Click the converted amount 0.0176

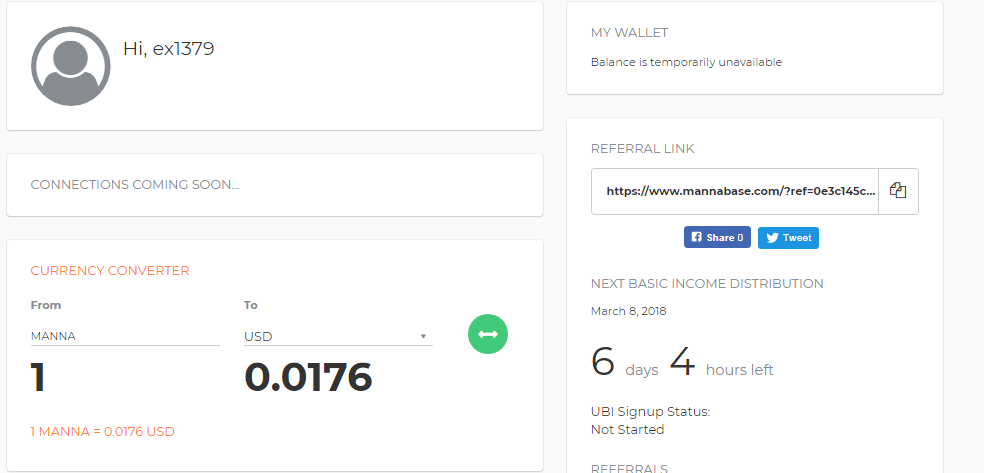click(308, 377)
